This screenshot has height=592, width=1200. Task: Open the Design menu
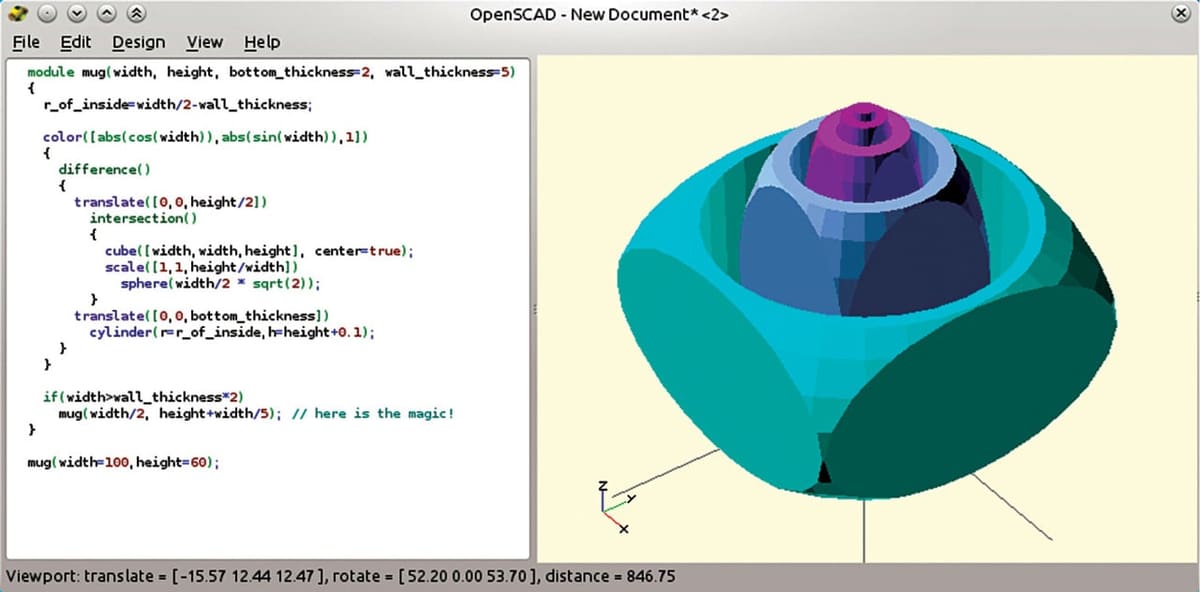pyautogui.click(x=138, y=42)
